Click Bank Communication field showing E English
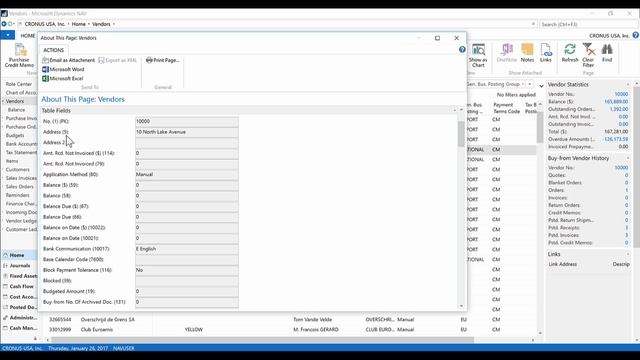This screenshot has width=640, height=360. pos(187,249)
